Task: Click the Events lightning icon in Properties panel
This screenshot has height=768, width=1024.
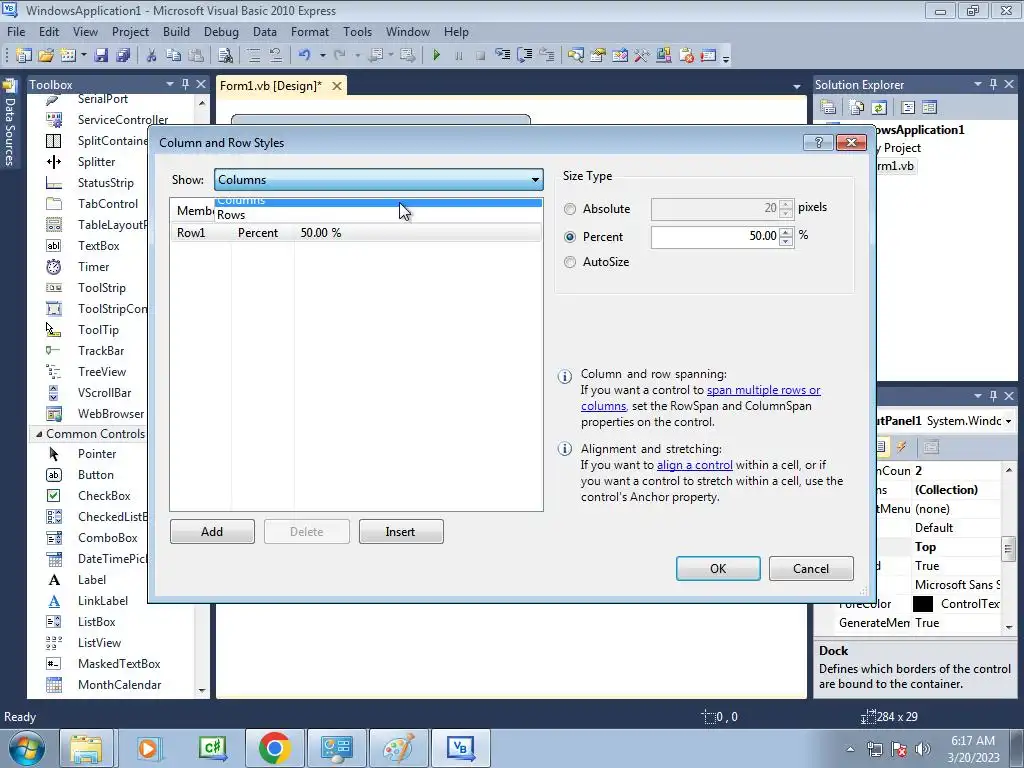Action: pyautogui.click(x=902, y=447)
